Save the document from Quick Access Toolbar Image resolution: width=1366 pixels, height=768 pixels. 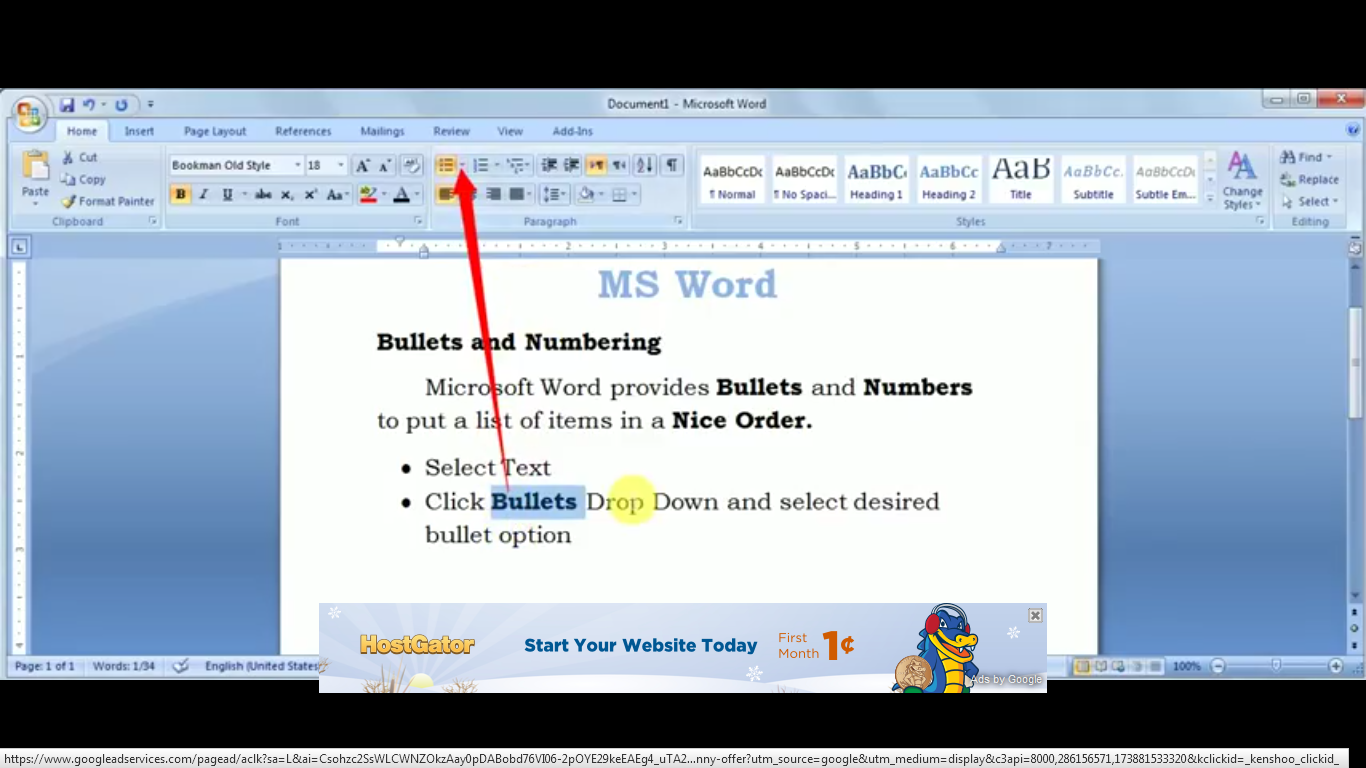pyautogui.click(x=67, y=104)
